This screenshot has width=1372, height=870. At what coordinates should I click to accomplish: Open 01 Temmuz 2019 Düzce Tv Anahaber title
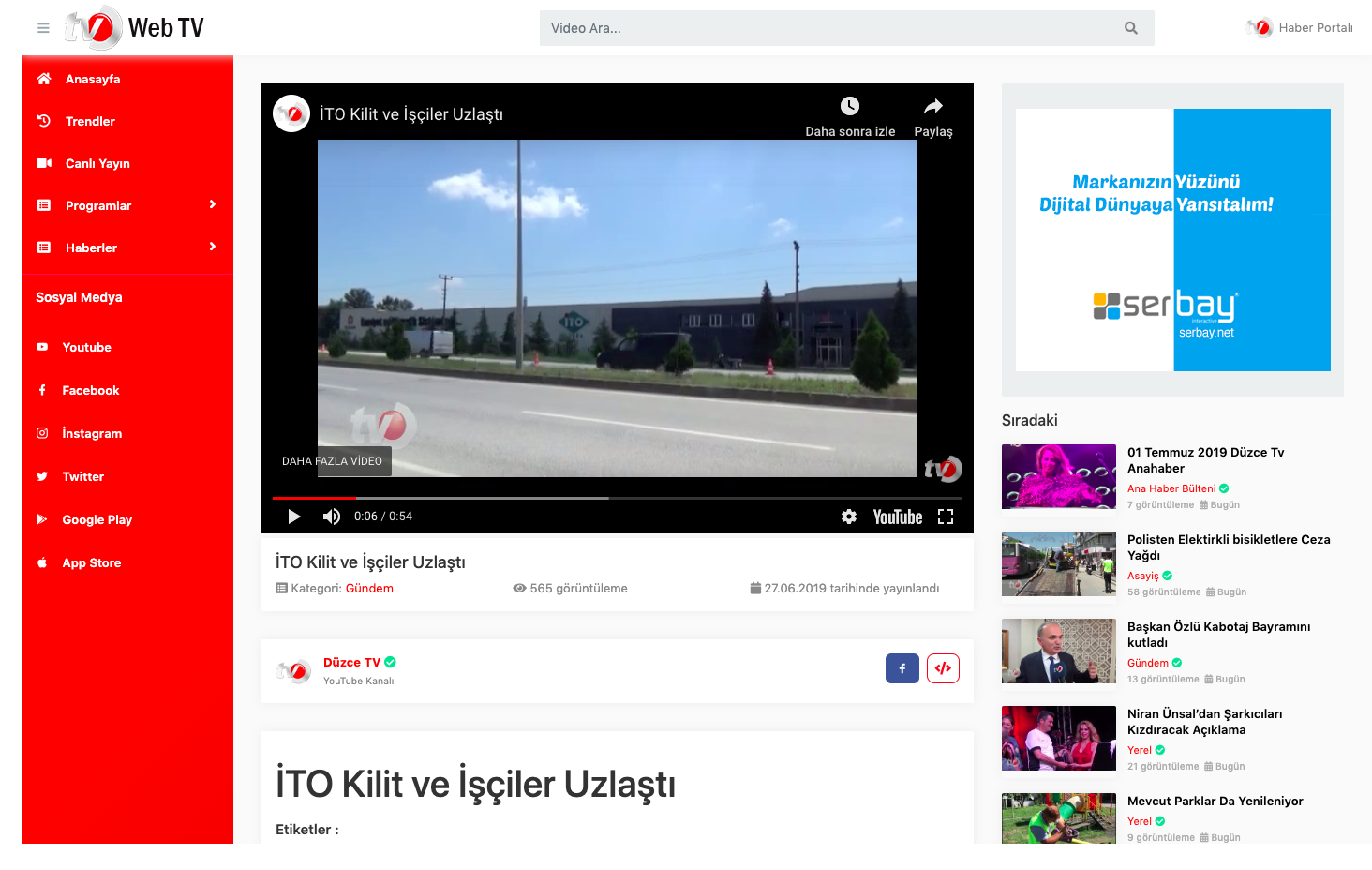(1206, 460)
